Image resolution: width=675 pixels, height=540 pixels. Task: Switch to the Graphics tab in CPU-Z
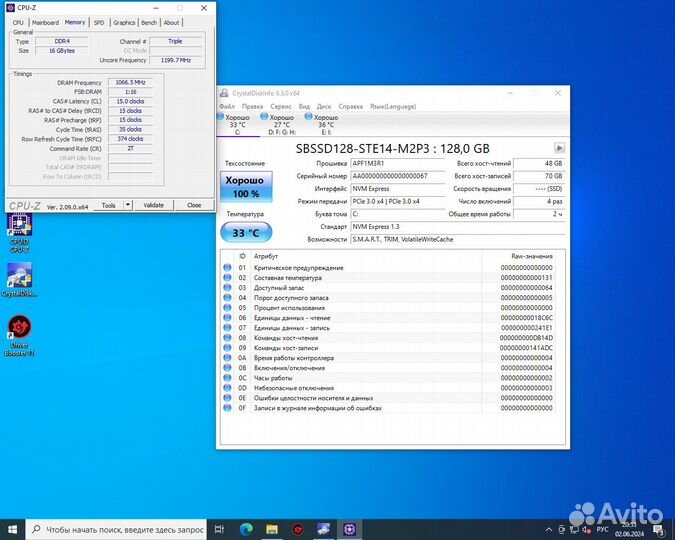tap(124, 22)
